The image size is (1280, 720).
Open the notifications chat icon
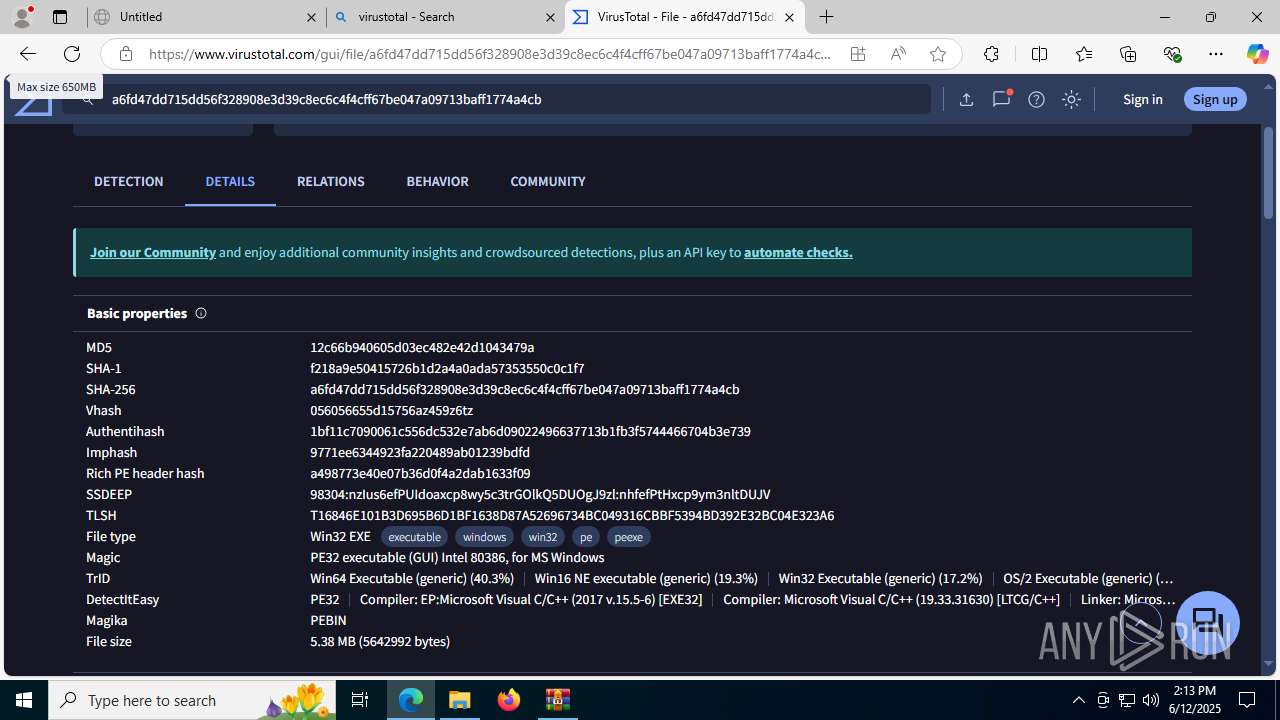coord(1001,99)
